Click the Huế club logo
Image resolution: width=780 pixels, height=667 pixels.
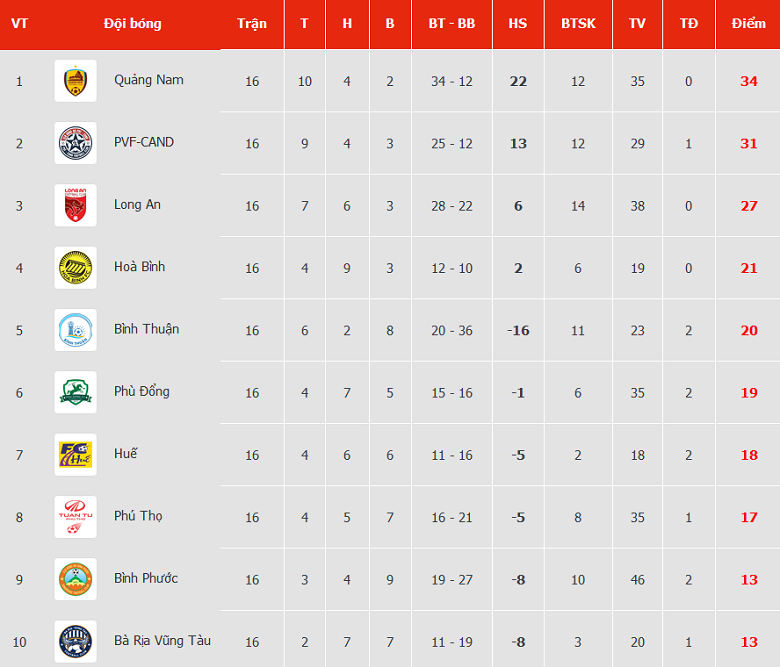75,454
